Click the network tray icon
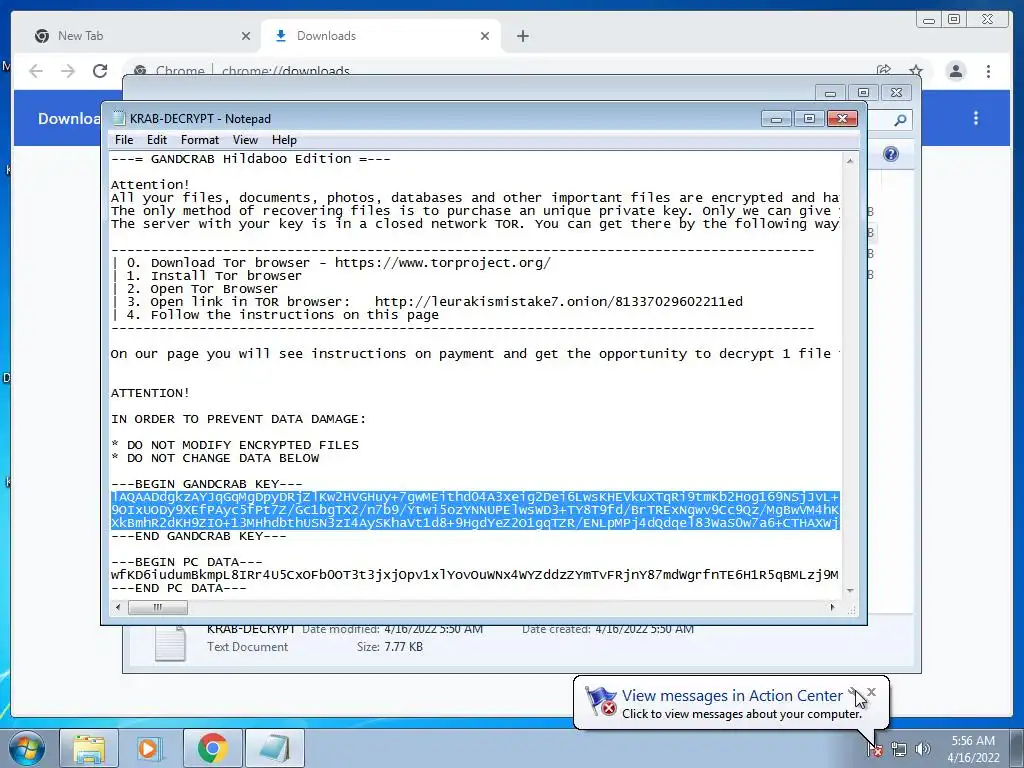This screenshot has height=768, width=1024. pyautogui.click(x=899, y=749)
